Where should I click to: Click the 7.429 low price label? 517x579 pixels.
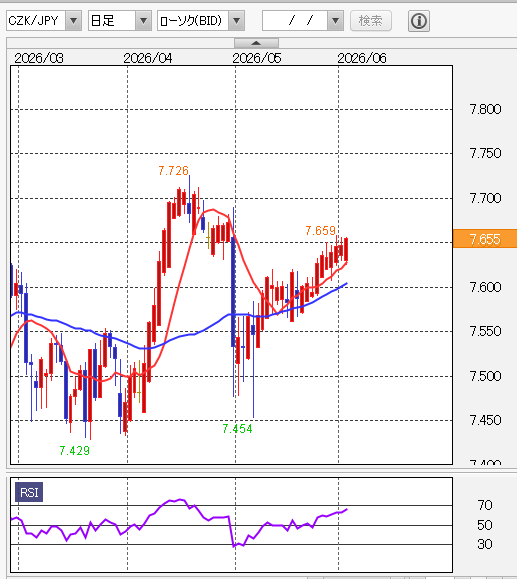[75, 450]
